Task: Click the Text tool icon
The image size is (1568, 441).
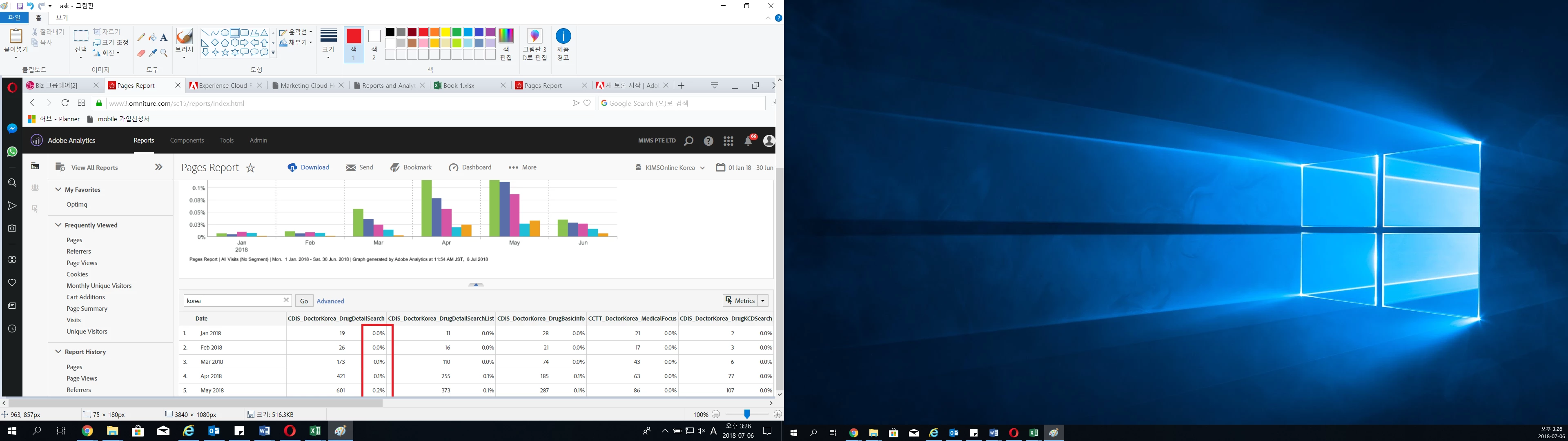Action: [164, 38]
